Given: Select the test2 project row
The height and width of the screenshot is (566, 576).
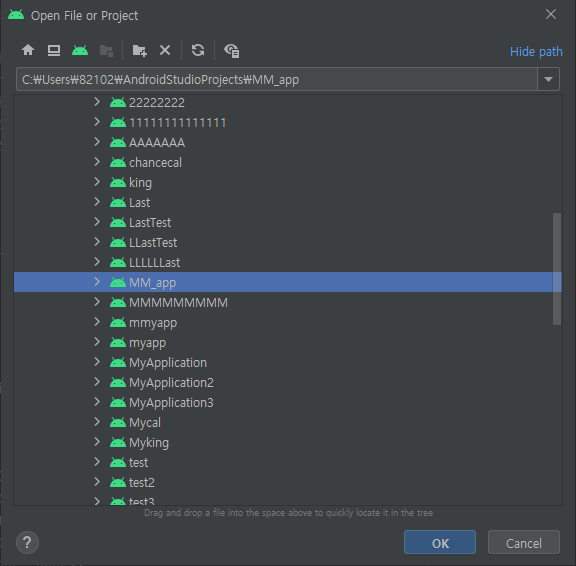Looking at the screenshot, I should [x=288, y=482].
